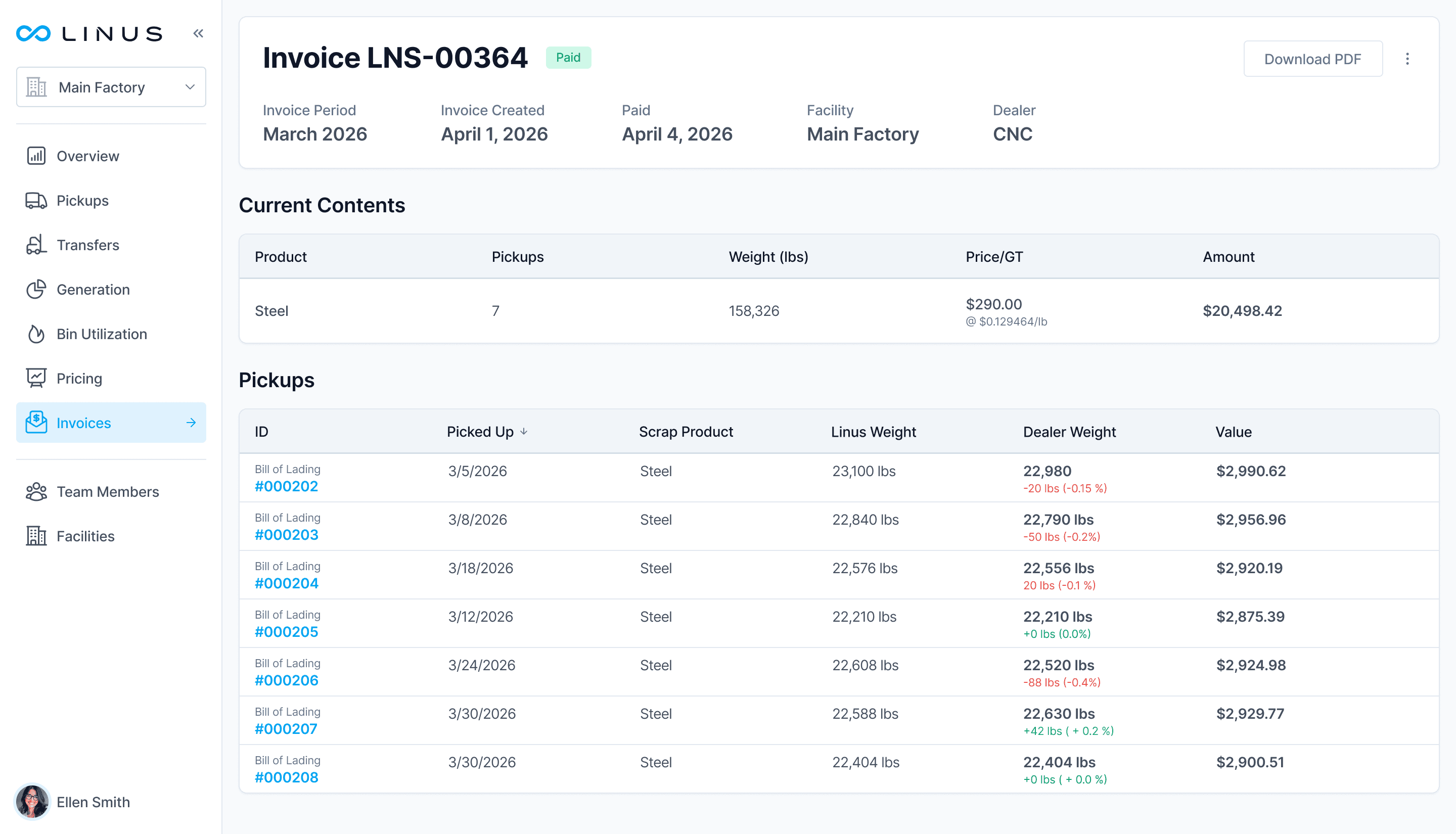This screenshot has height=834, width=1456.
Task: Click the Paid status badge
Action: (x=568, y=58)
